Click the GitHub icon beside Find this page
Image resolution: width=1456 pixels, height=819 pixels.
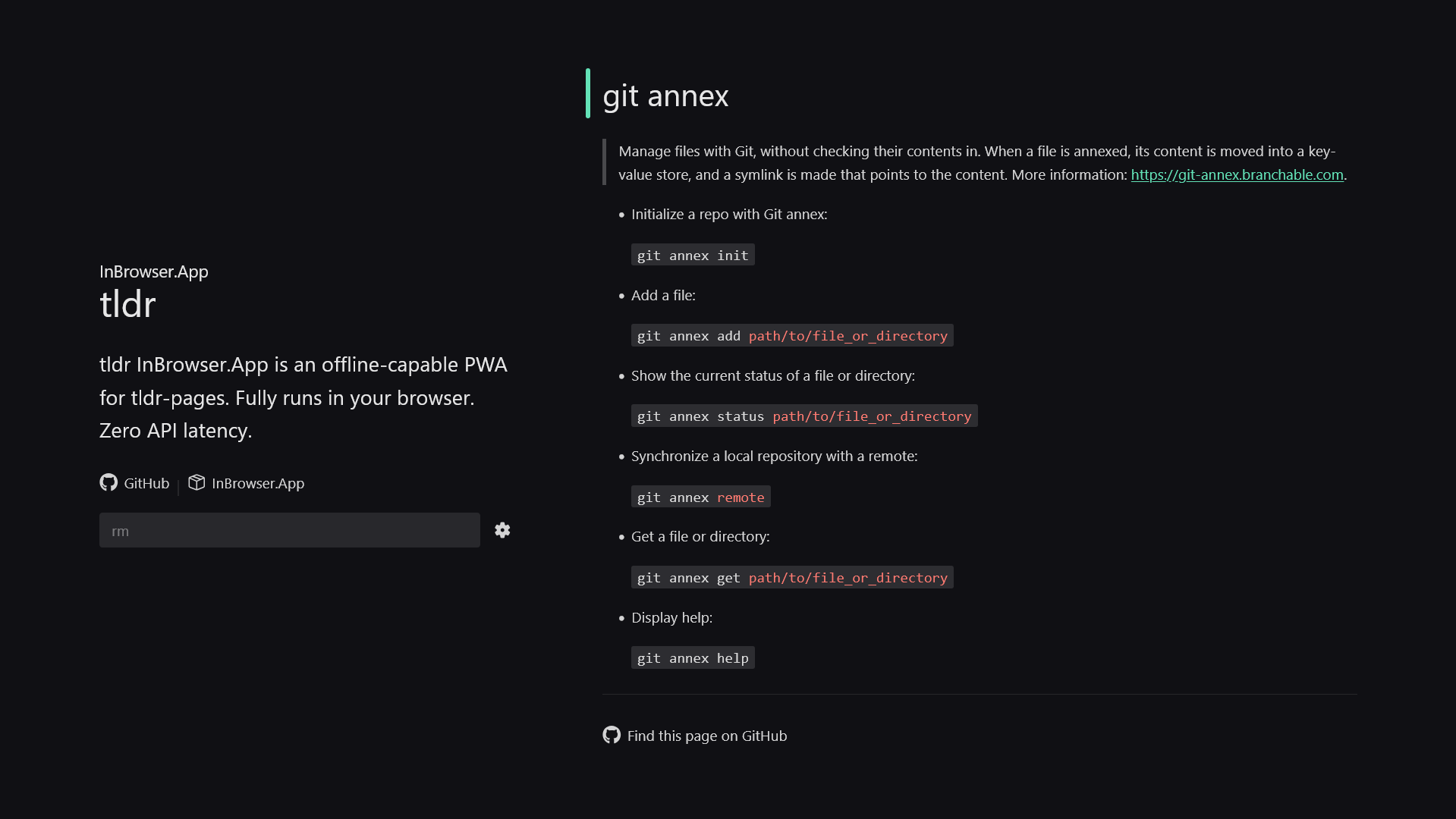[612, 735]
